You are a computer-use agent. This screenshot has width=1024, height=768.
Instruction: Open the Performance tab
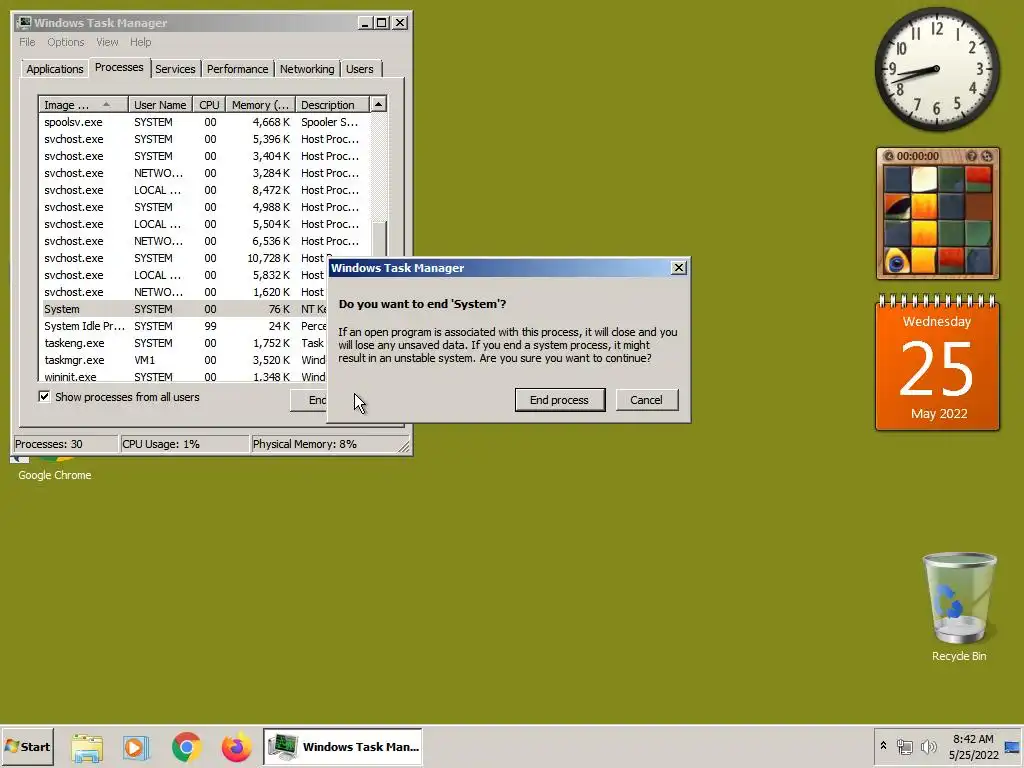(238, 69)
